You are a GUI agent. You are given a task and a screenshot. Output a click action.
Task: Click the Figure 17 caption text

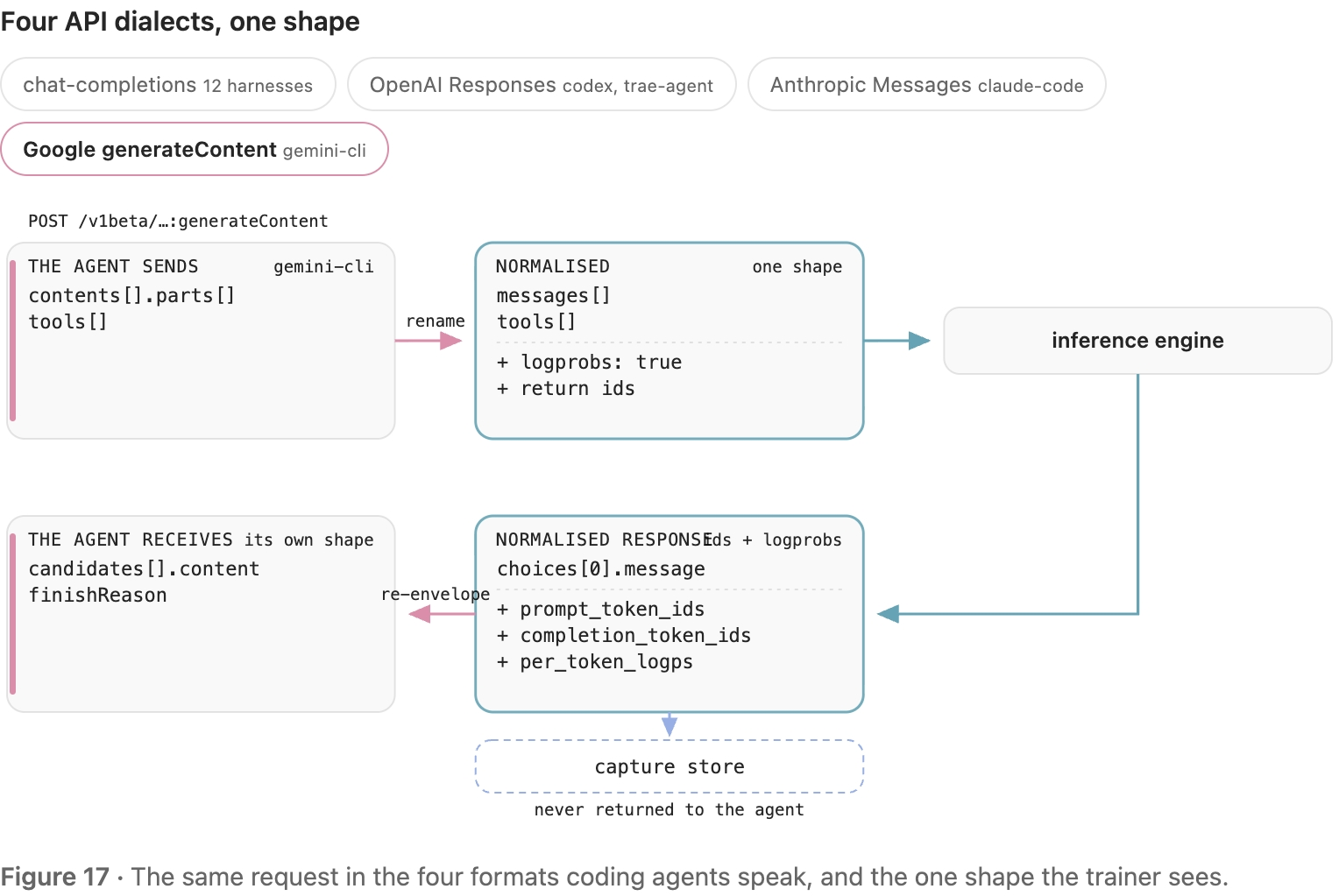(614, 877)
